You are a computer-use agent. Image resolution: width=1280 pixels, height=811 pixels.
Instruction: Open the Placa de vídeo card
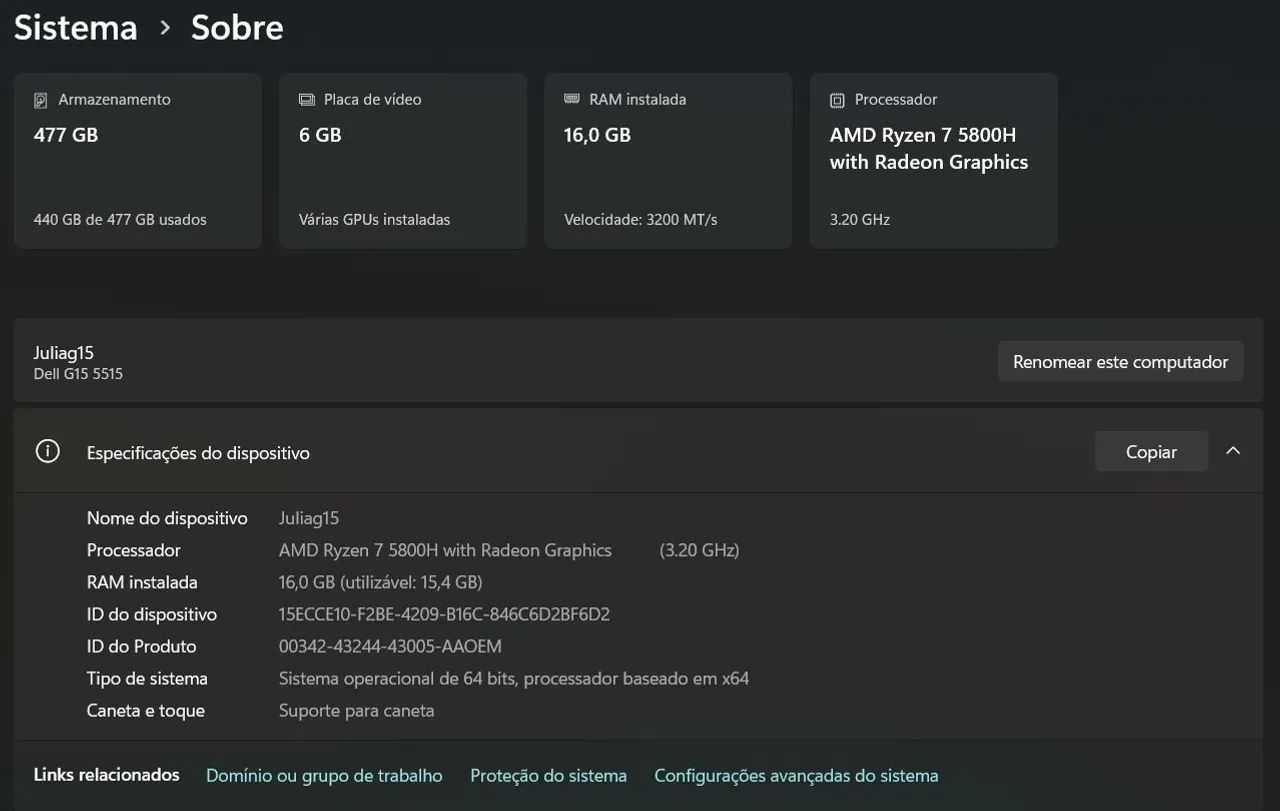click(402, 160)
